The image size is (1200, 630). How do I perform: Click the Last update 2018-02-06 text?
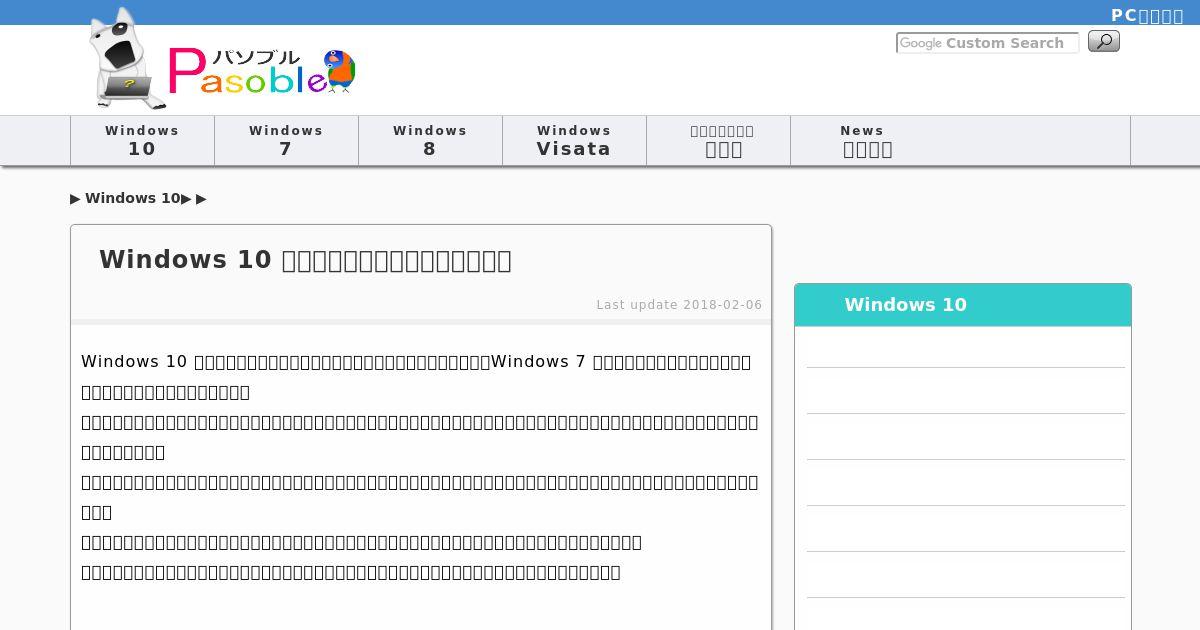coord(679,305)
